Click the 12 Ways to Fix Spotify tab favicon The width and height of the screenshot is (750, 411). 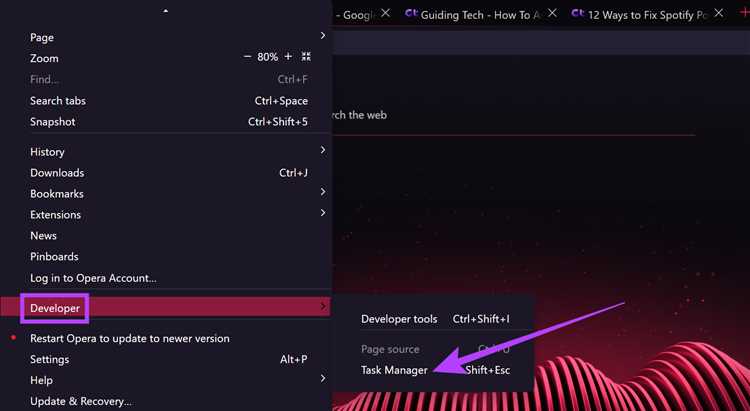coord(578,14)
